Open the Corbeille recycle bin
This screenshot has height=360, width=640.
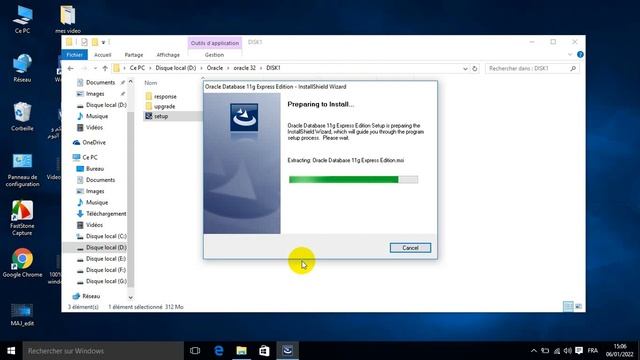(22, 117)
